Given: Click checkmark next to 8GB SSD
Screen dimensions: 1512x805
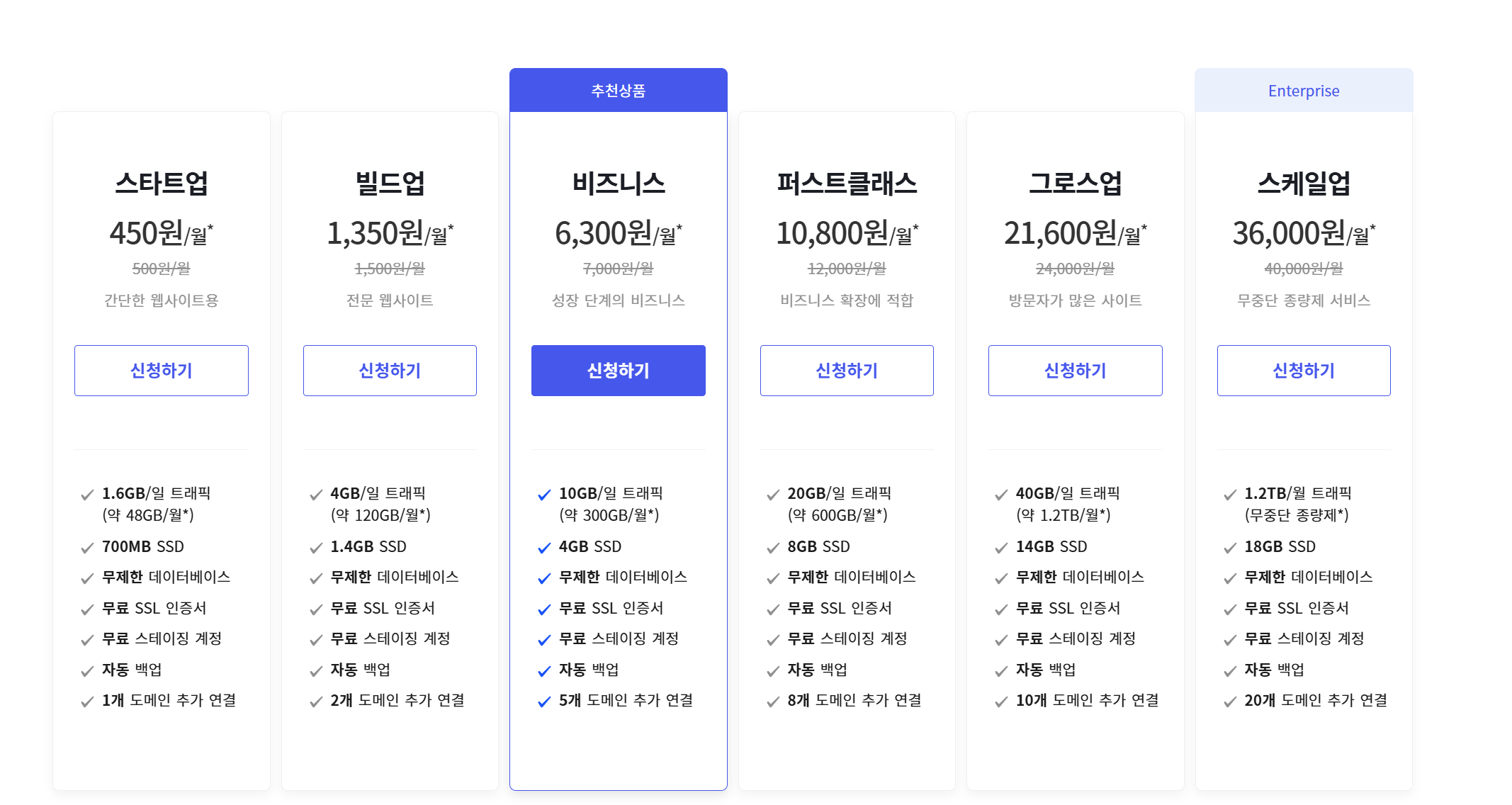Looking at the screenshot, I should (x=773, y=548).
